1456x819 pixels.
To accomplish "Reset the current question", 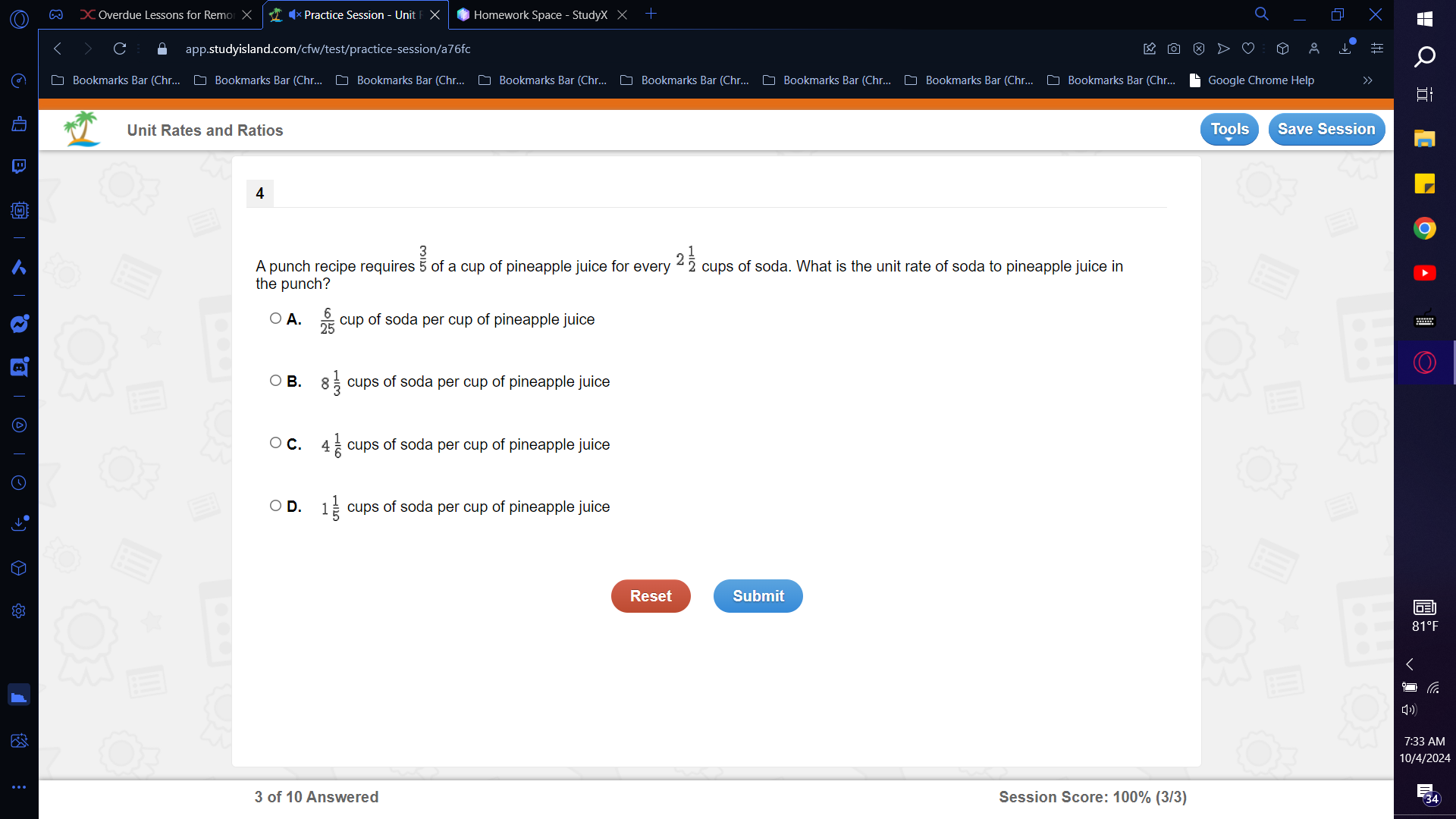I will point(651,596).
